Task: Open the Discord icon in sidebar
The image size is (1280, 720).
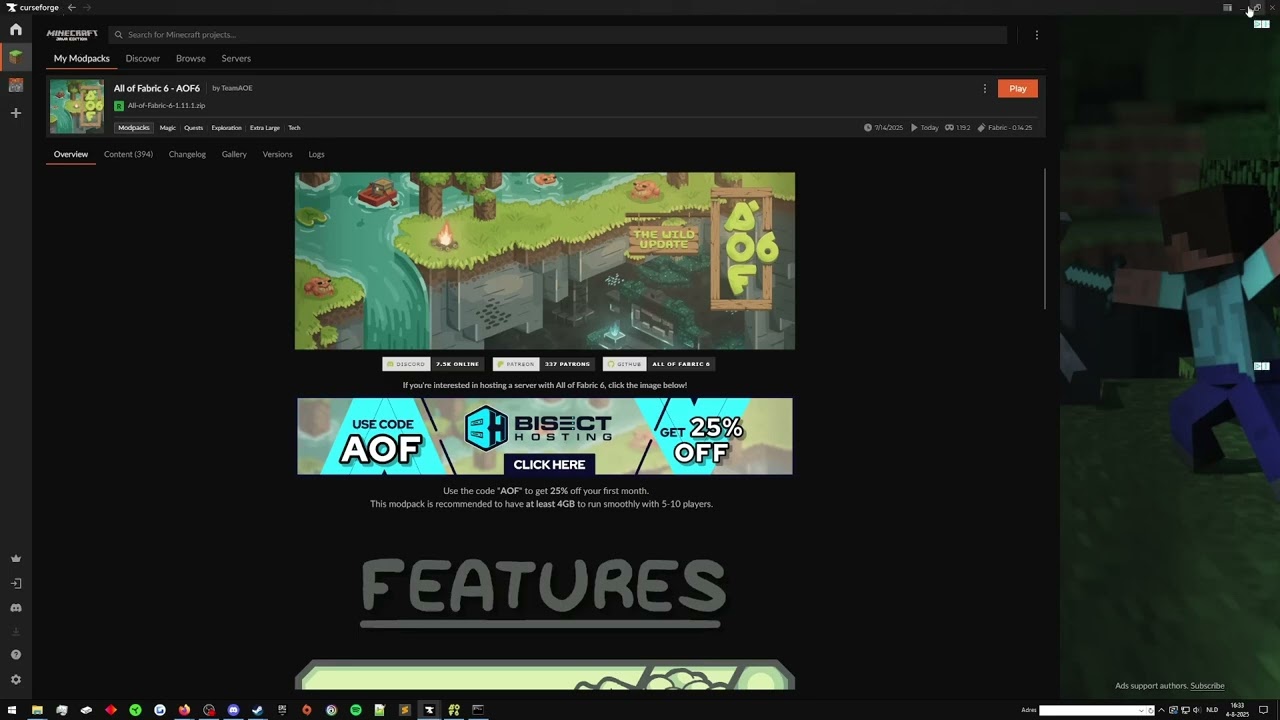Action: (15, 607)
